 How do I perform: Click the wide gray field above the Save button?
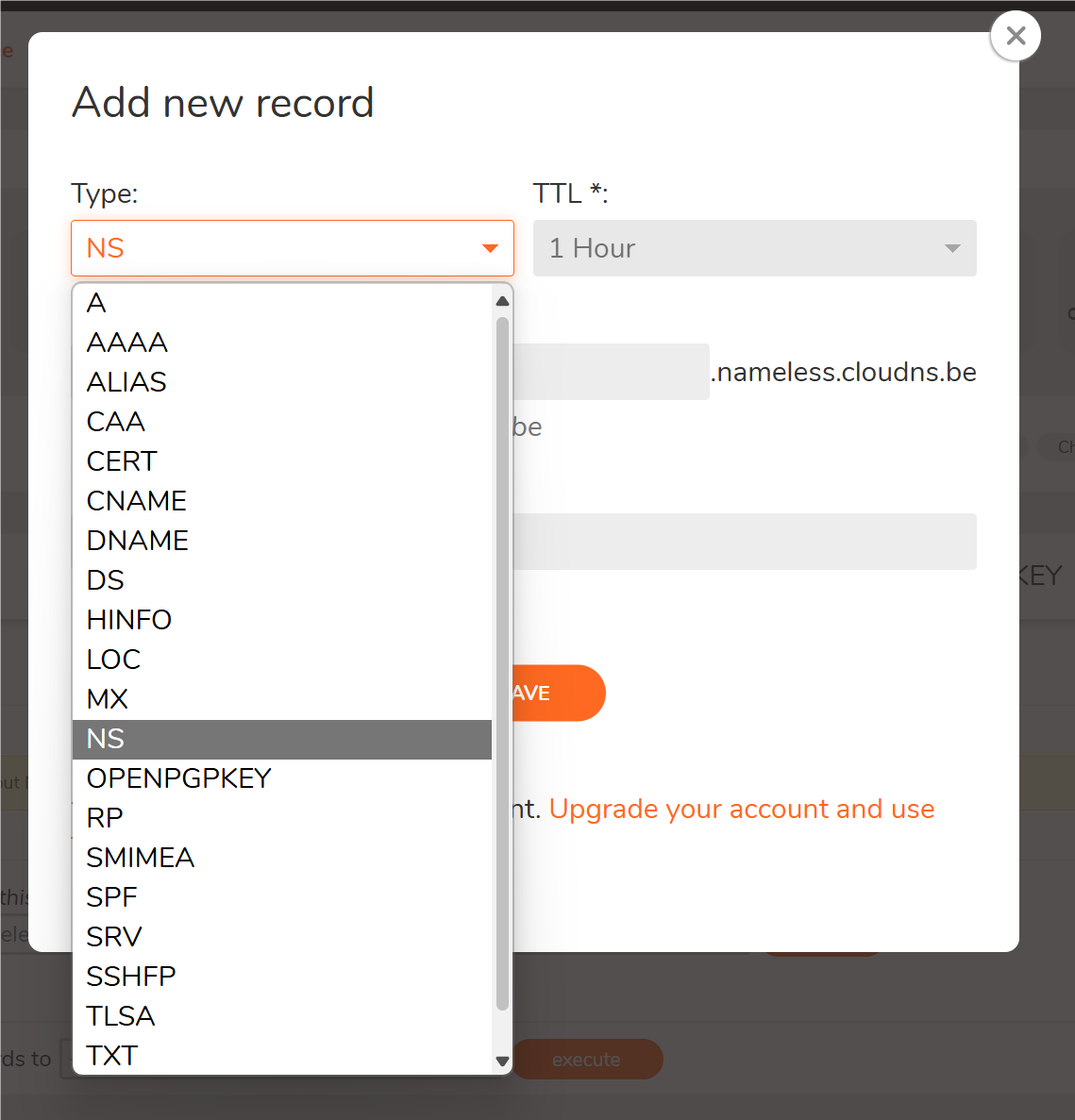pos(745,542)
